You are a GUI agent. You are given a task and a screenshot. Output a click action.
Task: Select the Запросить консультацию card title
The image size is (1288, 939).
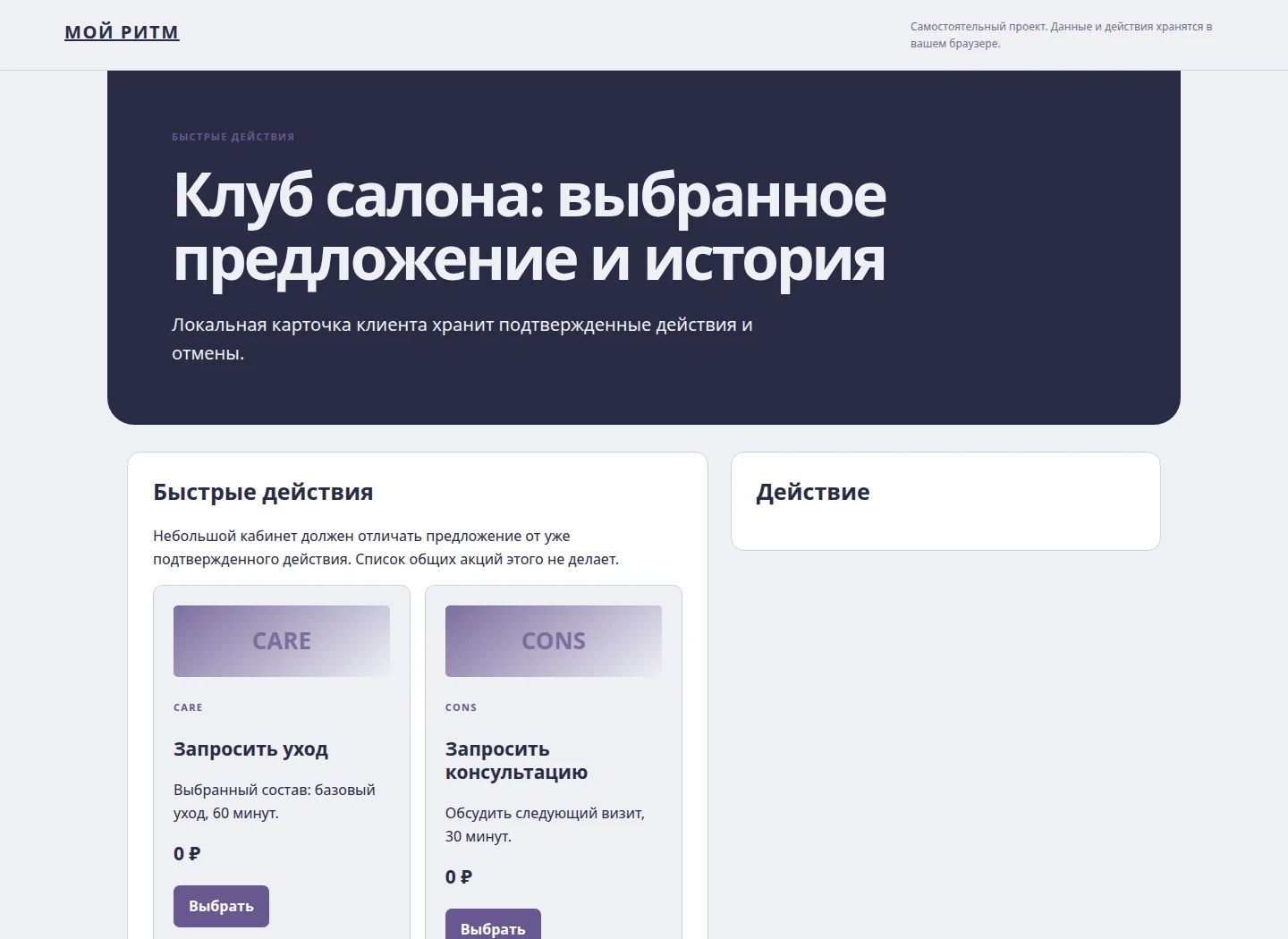pyautogui.click(x=516, y=761)
